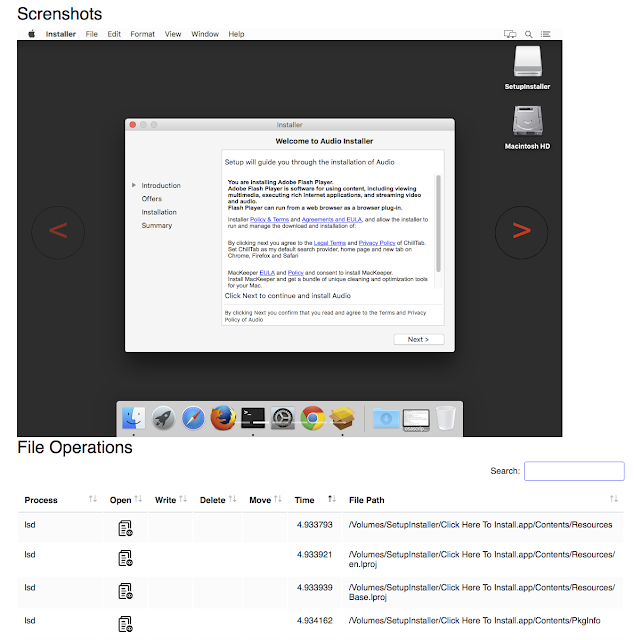Sort table by Process column
This screenshot has width=634, height=640.
[x=60, y=500]
